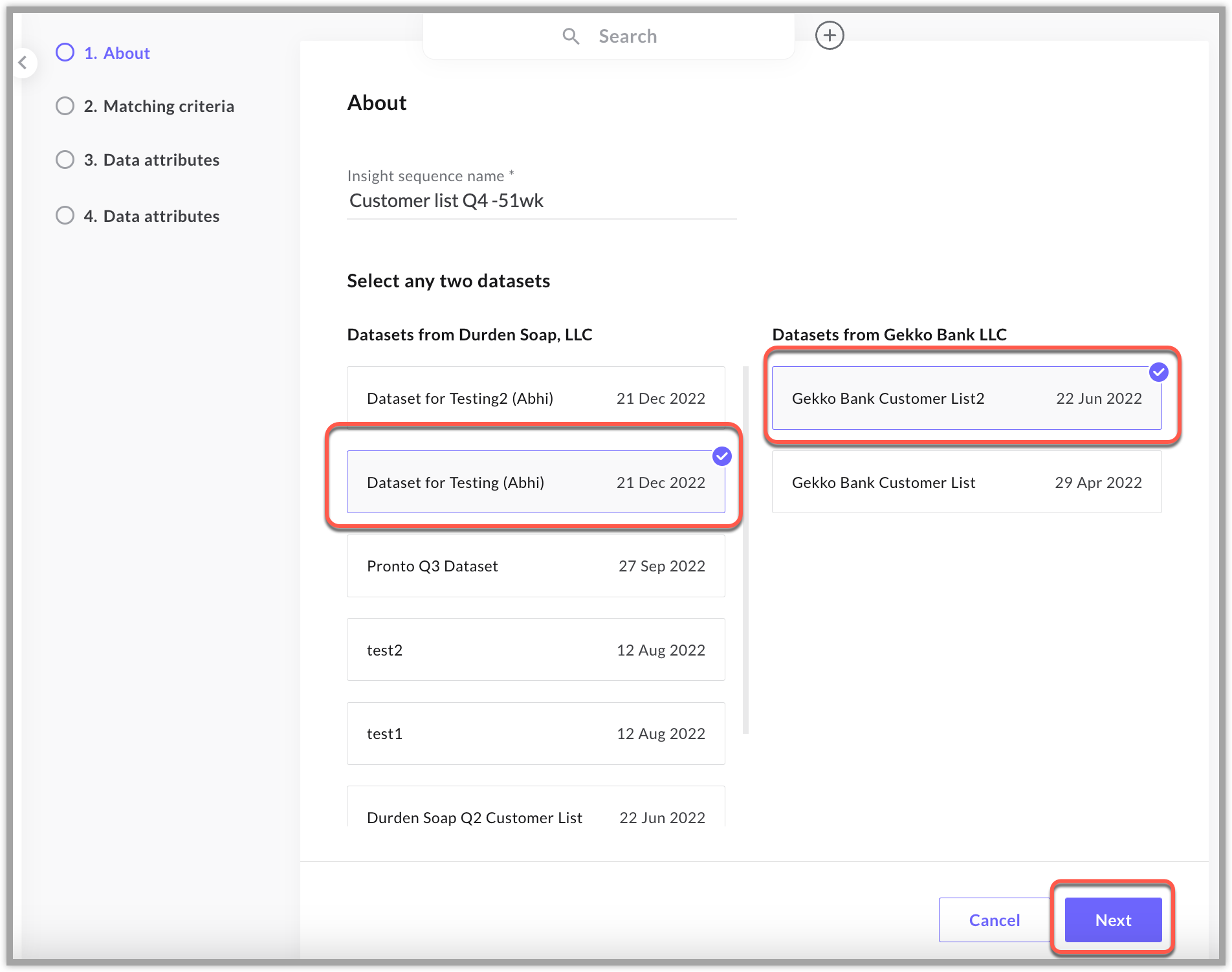Open the 4. Data attributes step
This screenshot has height=972, width=1232.
click(152, 215)
